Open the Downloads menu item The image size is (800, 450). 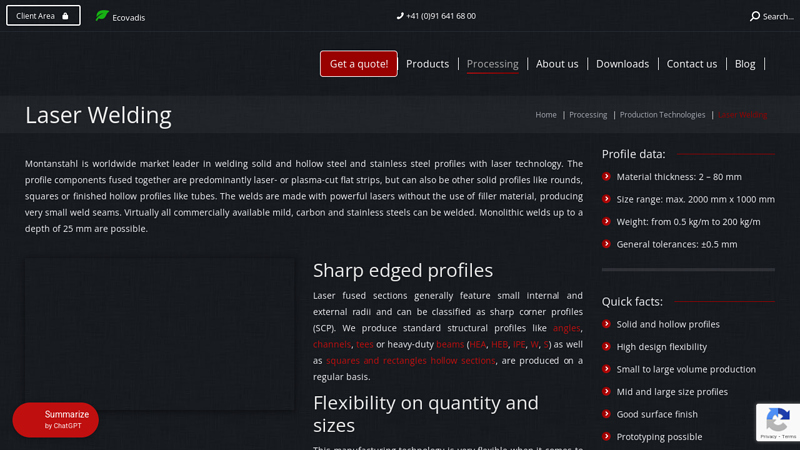click(622, 64)
